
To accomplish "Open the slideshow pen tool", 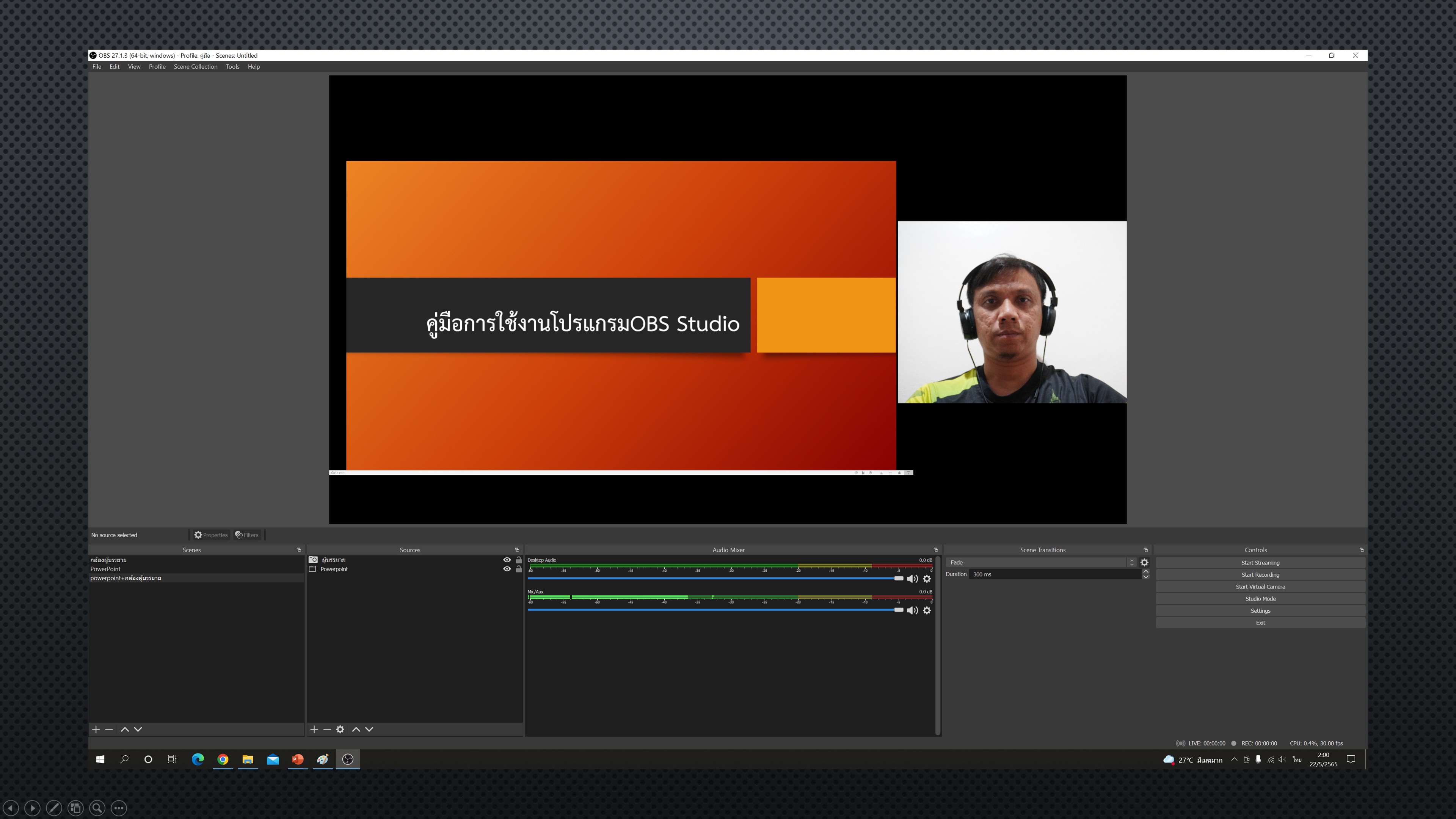I will click(54, 808).
